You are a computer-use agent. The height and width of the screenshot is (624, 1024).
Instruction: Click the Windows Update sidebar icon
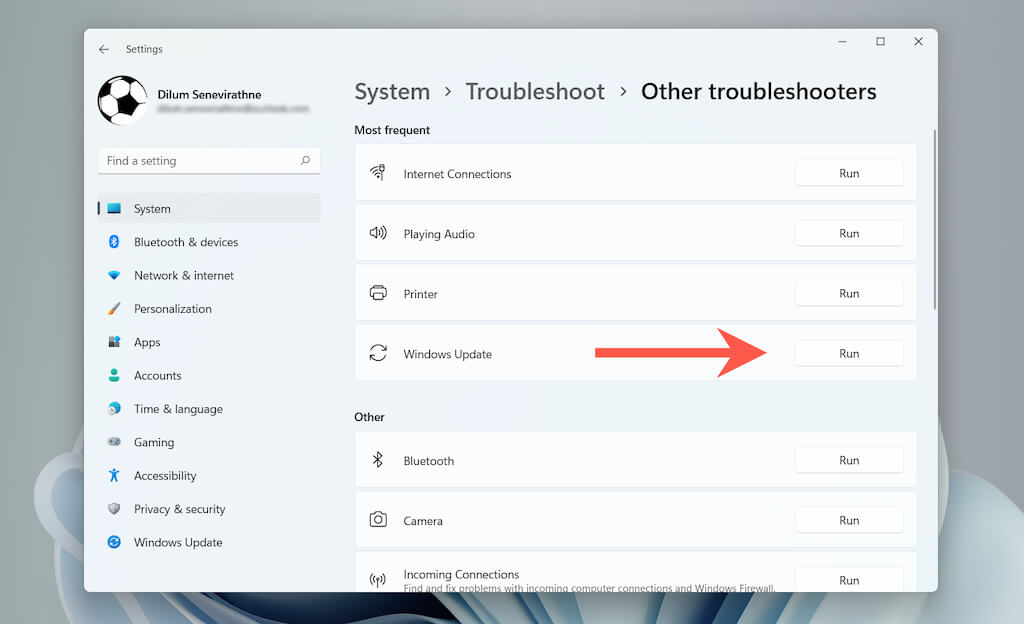pos(114,542)
